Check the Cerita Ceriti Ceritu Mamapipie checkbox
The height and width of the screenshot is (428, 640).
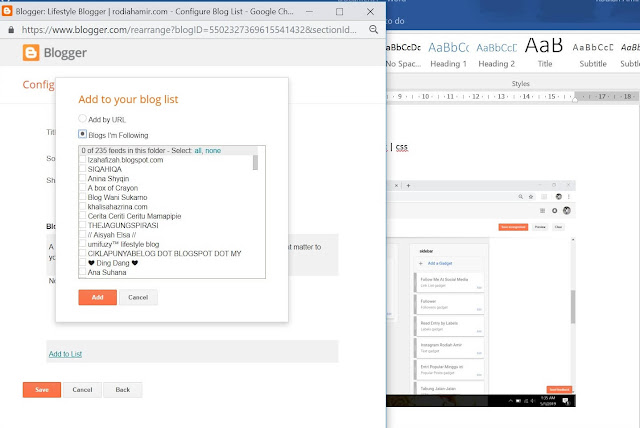coord(82,216)
